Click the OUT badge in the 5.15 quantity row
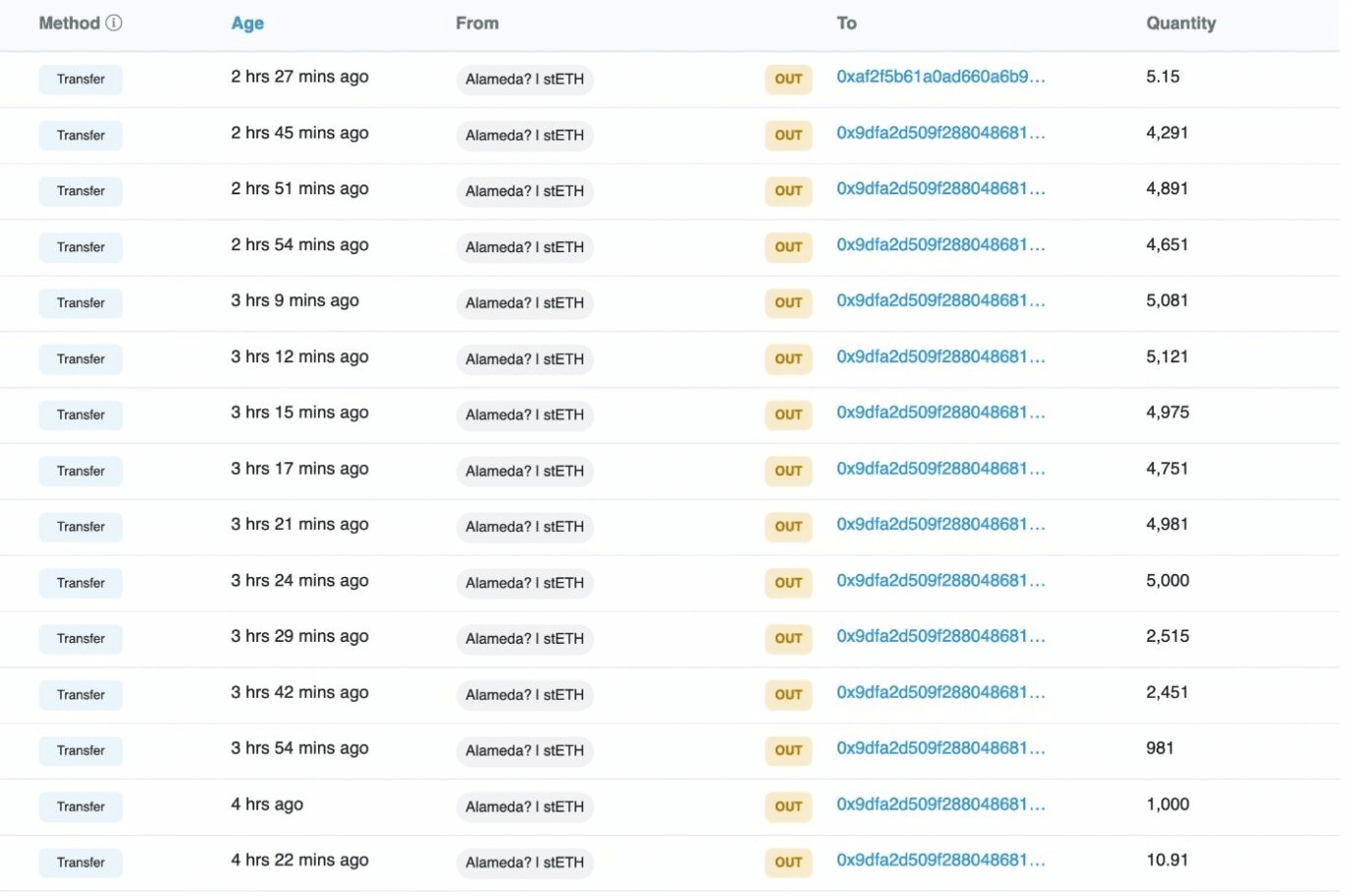 (x=788, y=79)
